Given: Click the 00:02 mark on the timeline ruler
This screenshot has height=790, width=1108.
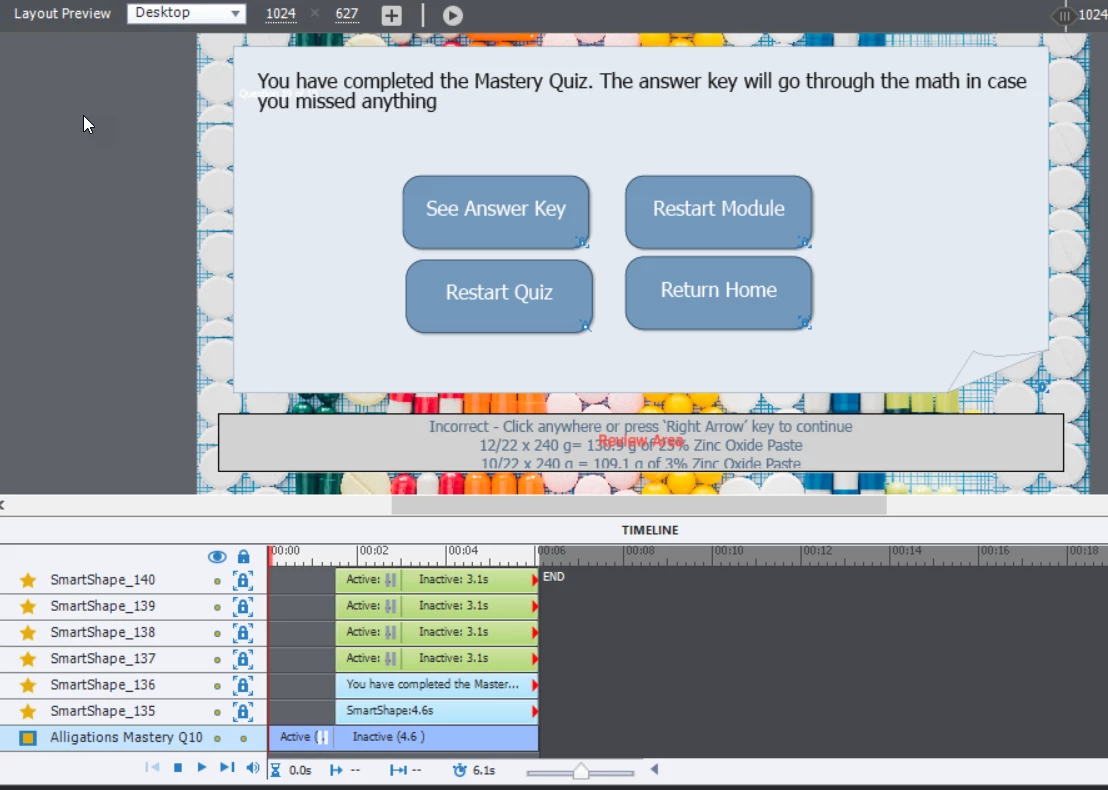Looking at the screenshot, I should [374, 550].
